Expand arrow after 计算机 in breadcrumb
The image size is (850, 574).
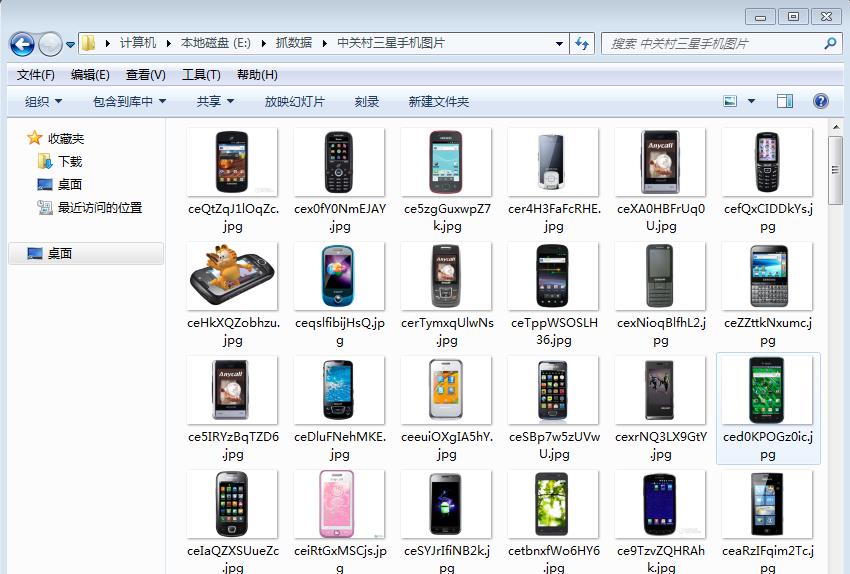(169, 43)
